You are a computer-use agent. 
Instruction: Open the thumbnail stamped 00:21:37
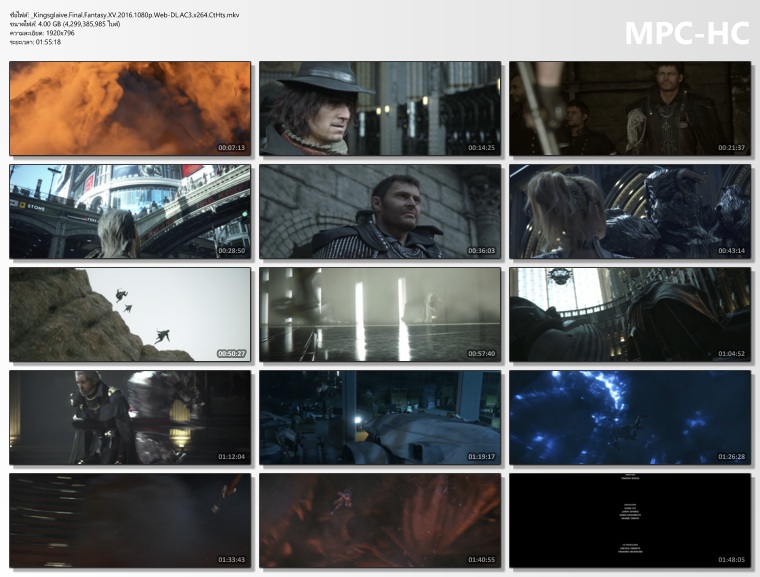pyautogui.click(x=630, y=109)
